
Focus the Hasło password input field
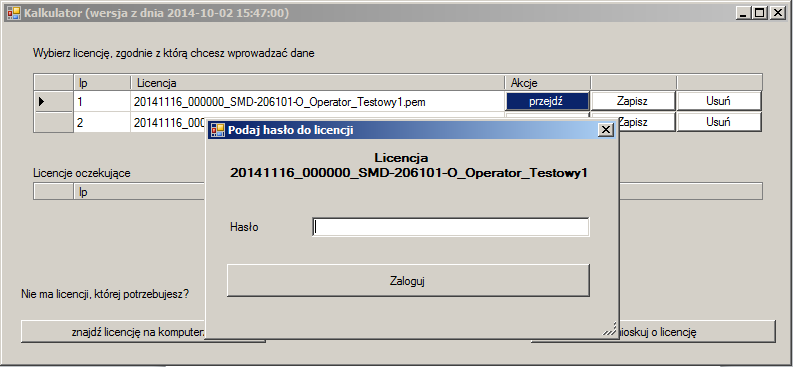(451, 227)
